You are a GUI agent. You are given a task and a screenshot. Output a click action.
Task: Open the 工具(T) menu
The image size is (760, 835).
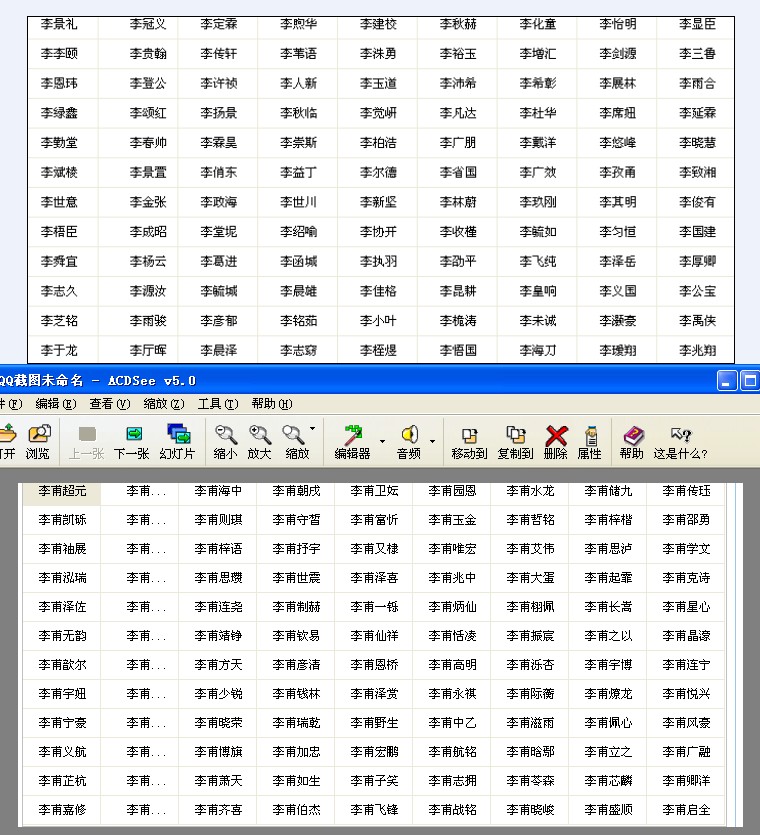click(218, 404)
